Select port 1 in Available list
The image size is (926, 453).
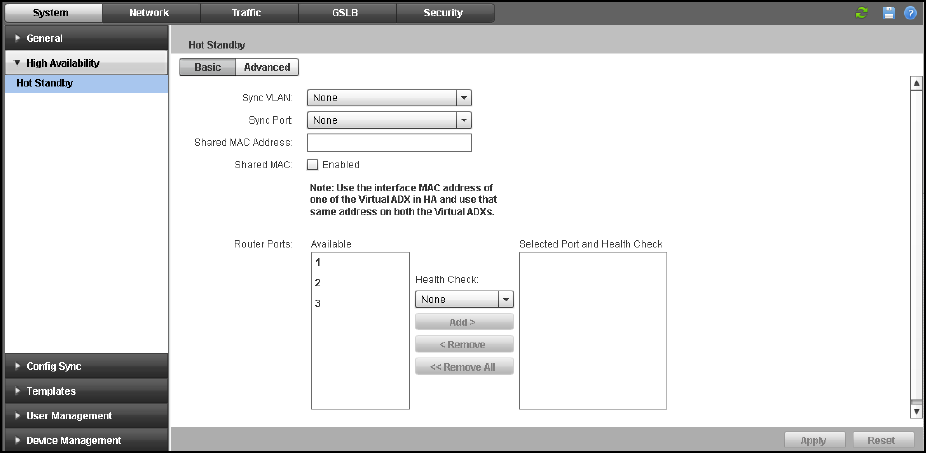(360, 263)
